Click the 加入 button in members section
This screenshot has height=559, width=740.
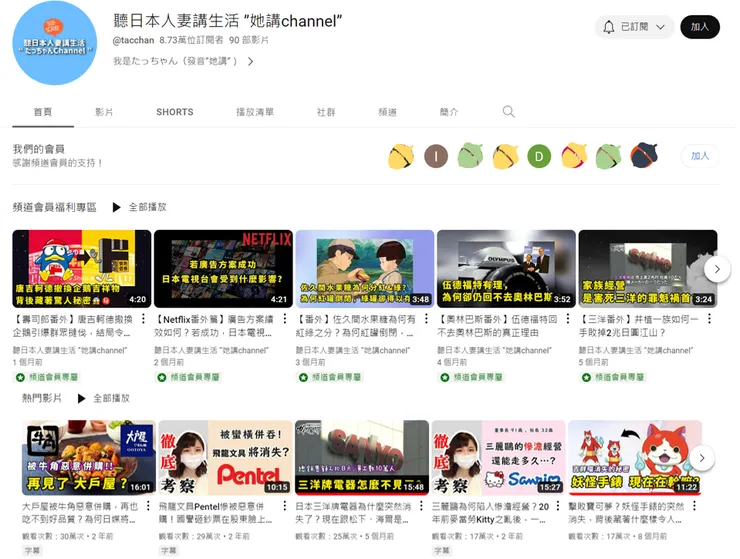[x=700, y=156]
